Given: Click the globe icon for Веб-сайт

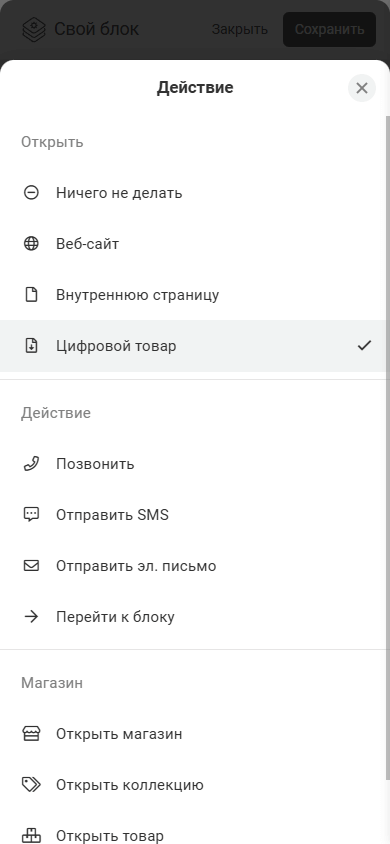Looking at the screenshot, I should [x=31, y=244].
